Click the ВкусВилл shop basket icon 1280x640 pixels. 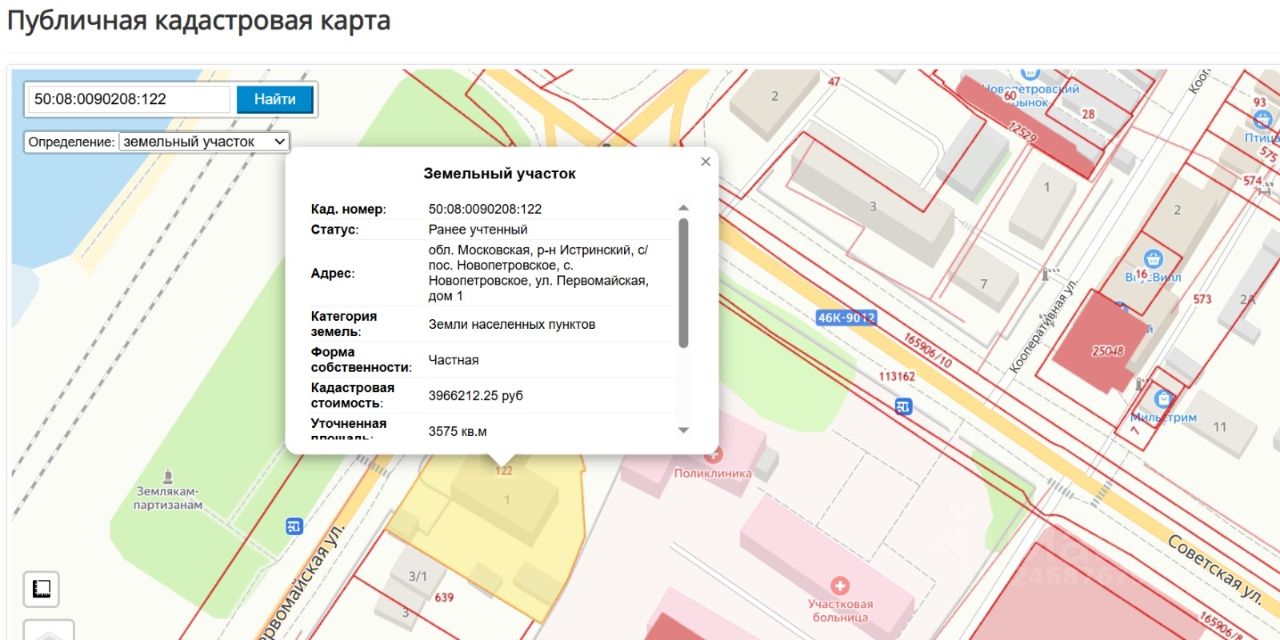(x=1152, y=258)
